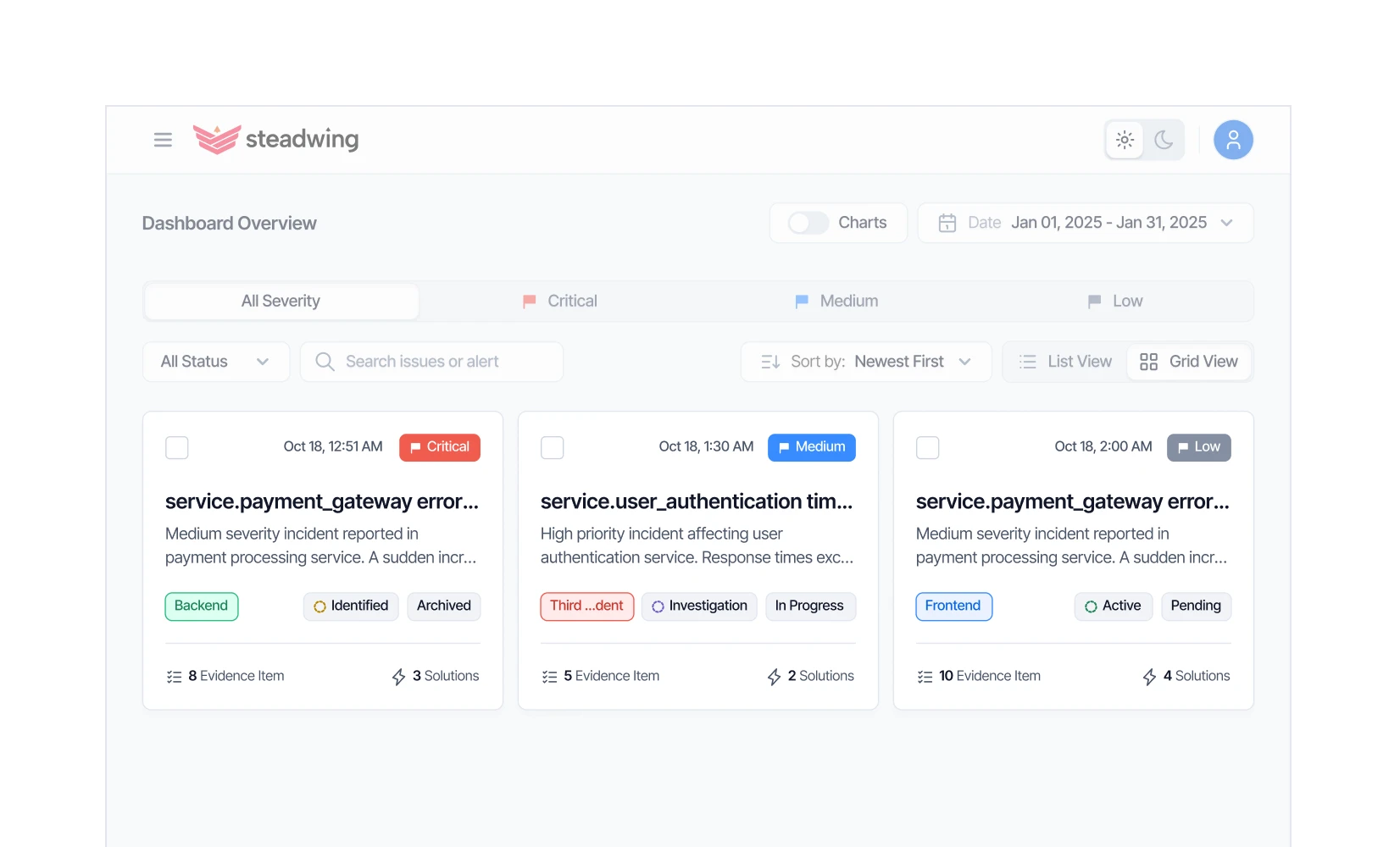Expand the date range chevron

pyautogui.click(x=1226, y=223)
